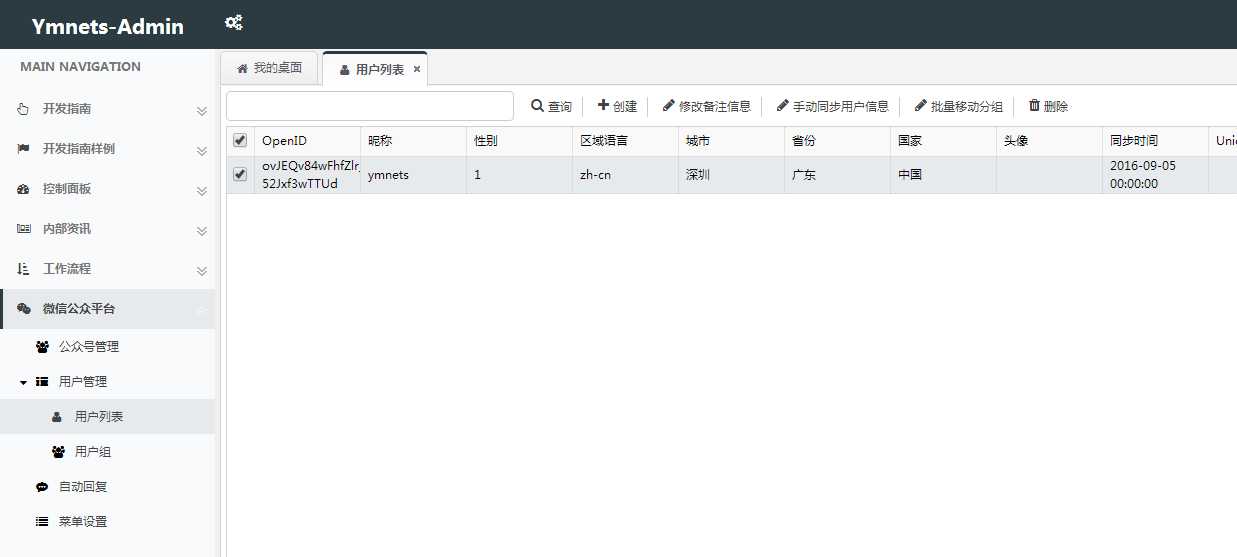Click the sort icon beside 工作流程
1237x557 pixels.
pyautogui.click(x=23, y=269)
